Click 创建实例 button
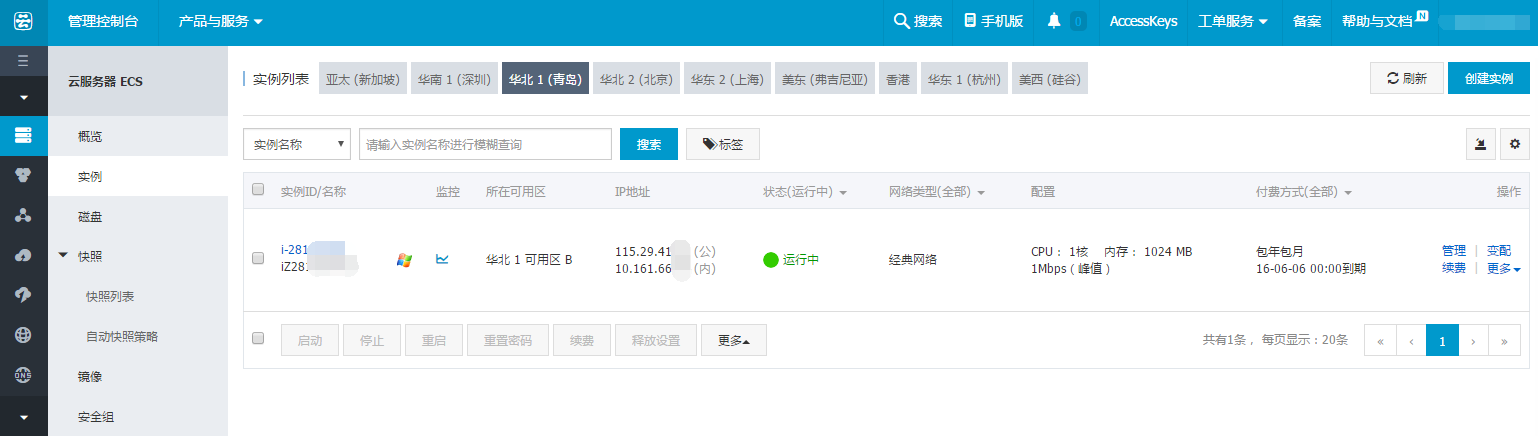Screen dimensions: 1538x436 [x=1488, y=78]
